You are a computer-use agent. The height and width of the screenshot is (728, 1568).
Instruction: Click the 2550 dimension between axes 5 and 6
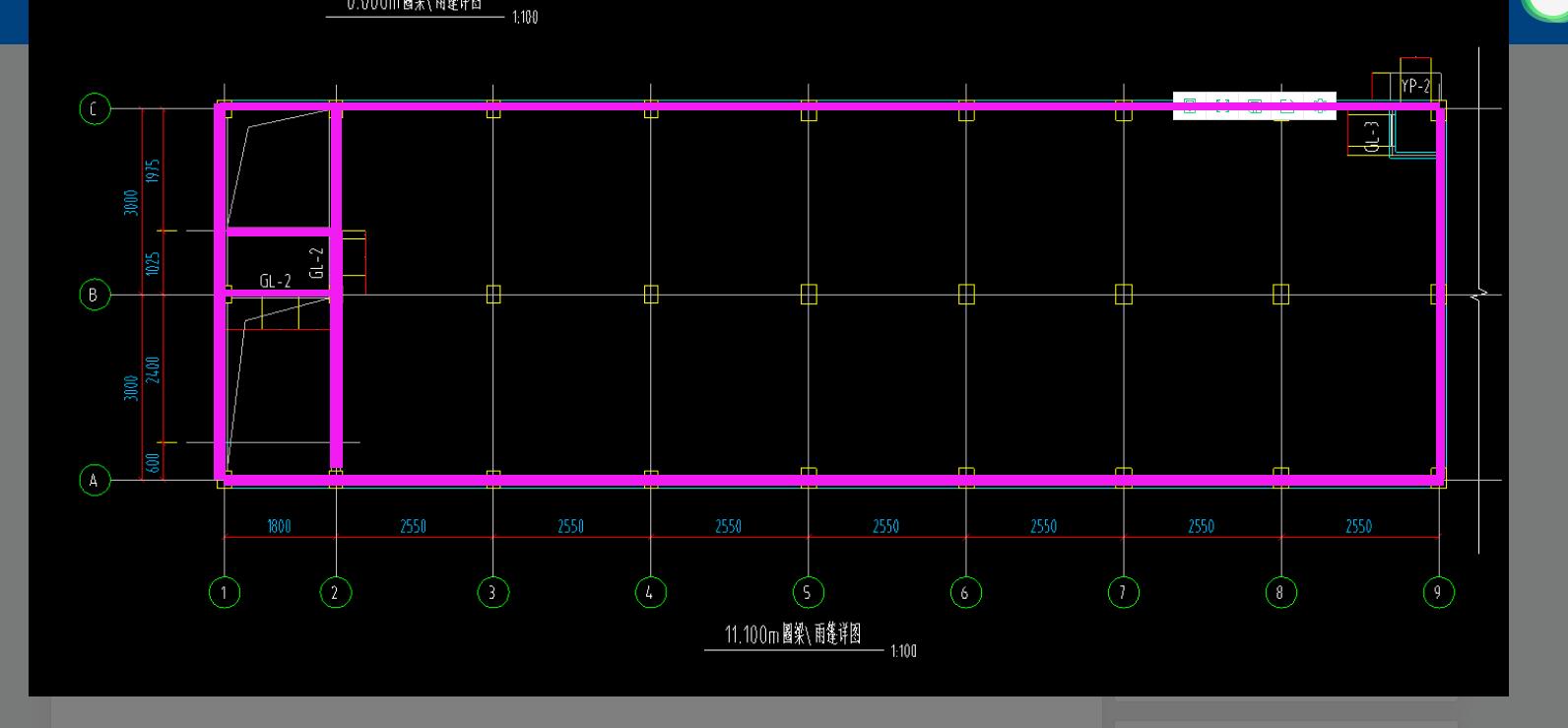point(886,527)
